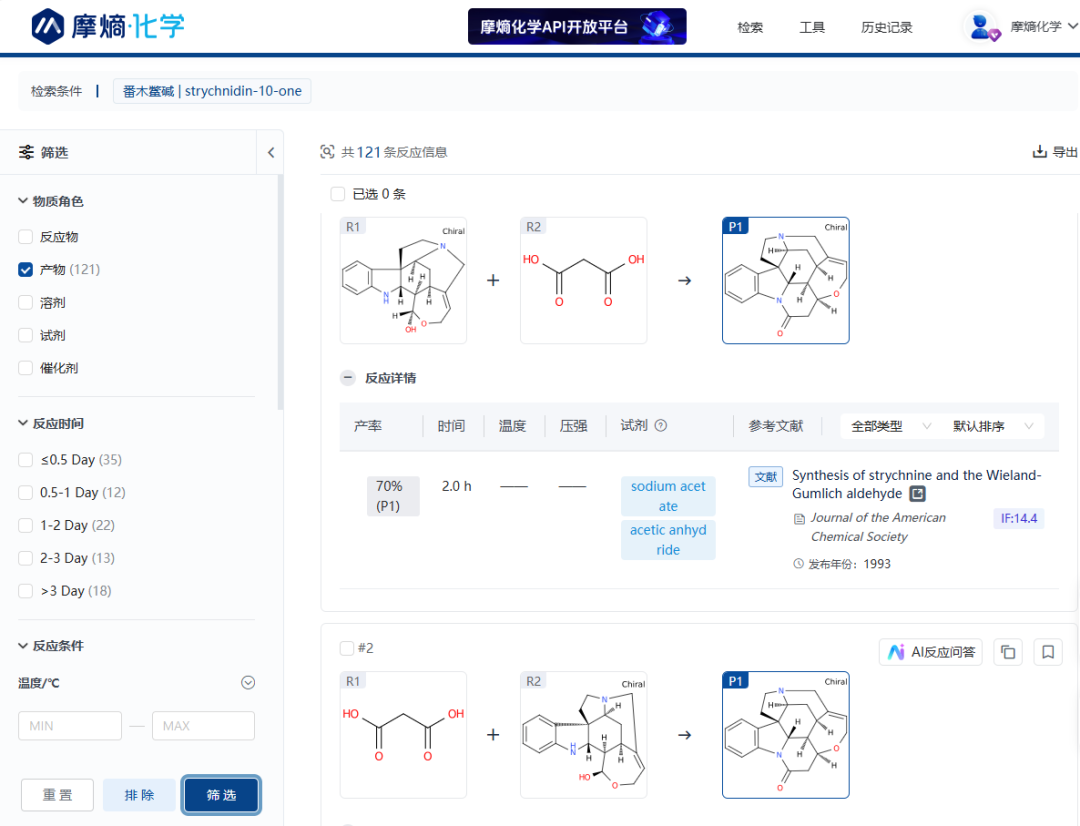The image size is (1080, 826).
Task: Collapse the filter sidebar with arrow icon
Action: [x=270, y=153]
